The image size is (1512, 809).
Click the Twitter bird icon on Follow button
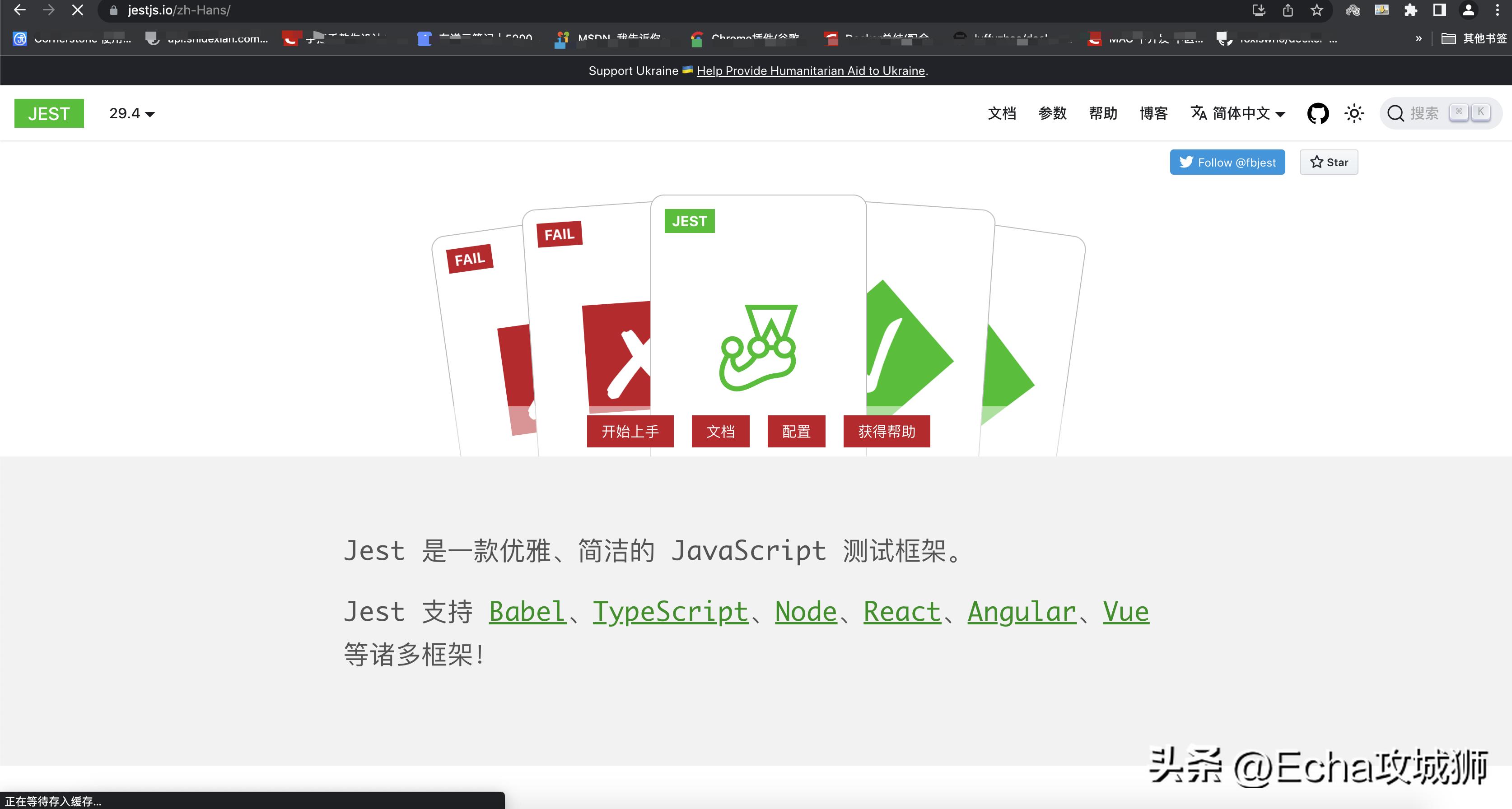pyautogui.click(x=1185, y=162)
